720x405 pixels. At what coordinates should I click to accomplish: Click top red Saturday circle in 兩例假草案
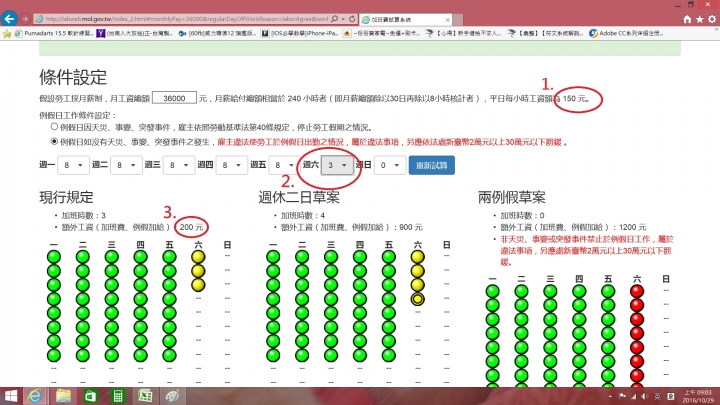click(637, 291)
